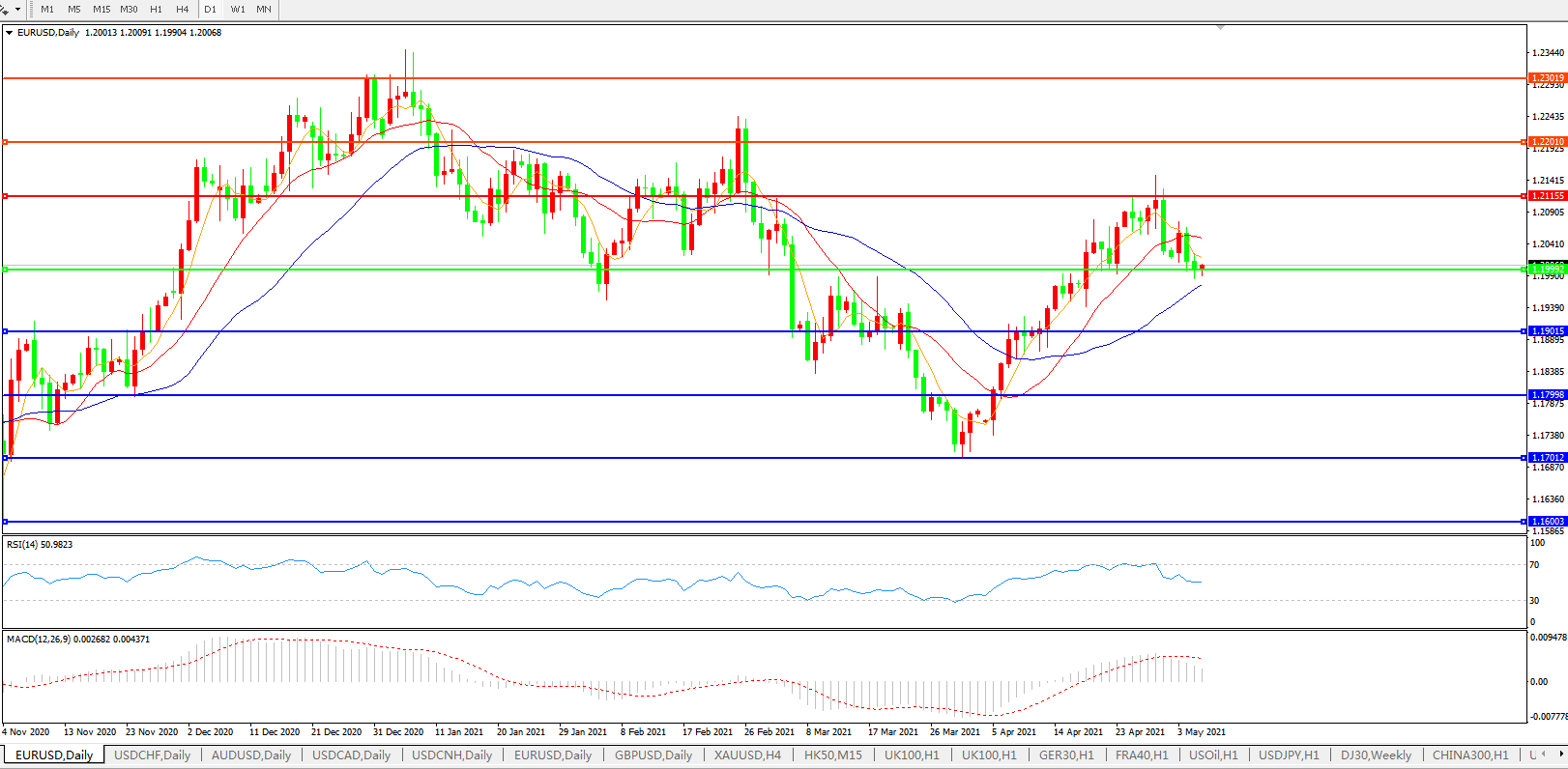
Task: Click the MACD(12,26,9) indicator label
Action: pyautogui.click(x=77, y=640)
